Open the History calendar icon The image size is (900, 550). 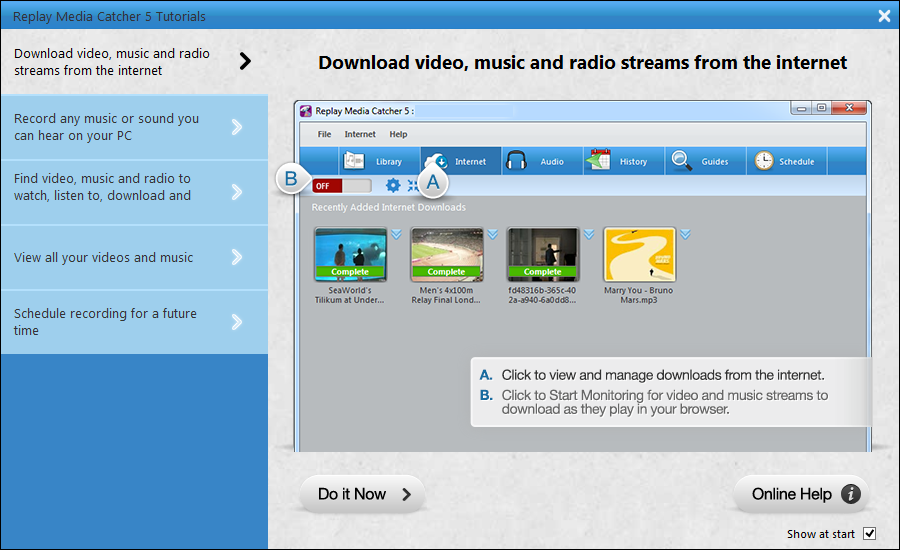tap(598, 160)
